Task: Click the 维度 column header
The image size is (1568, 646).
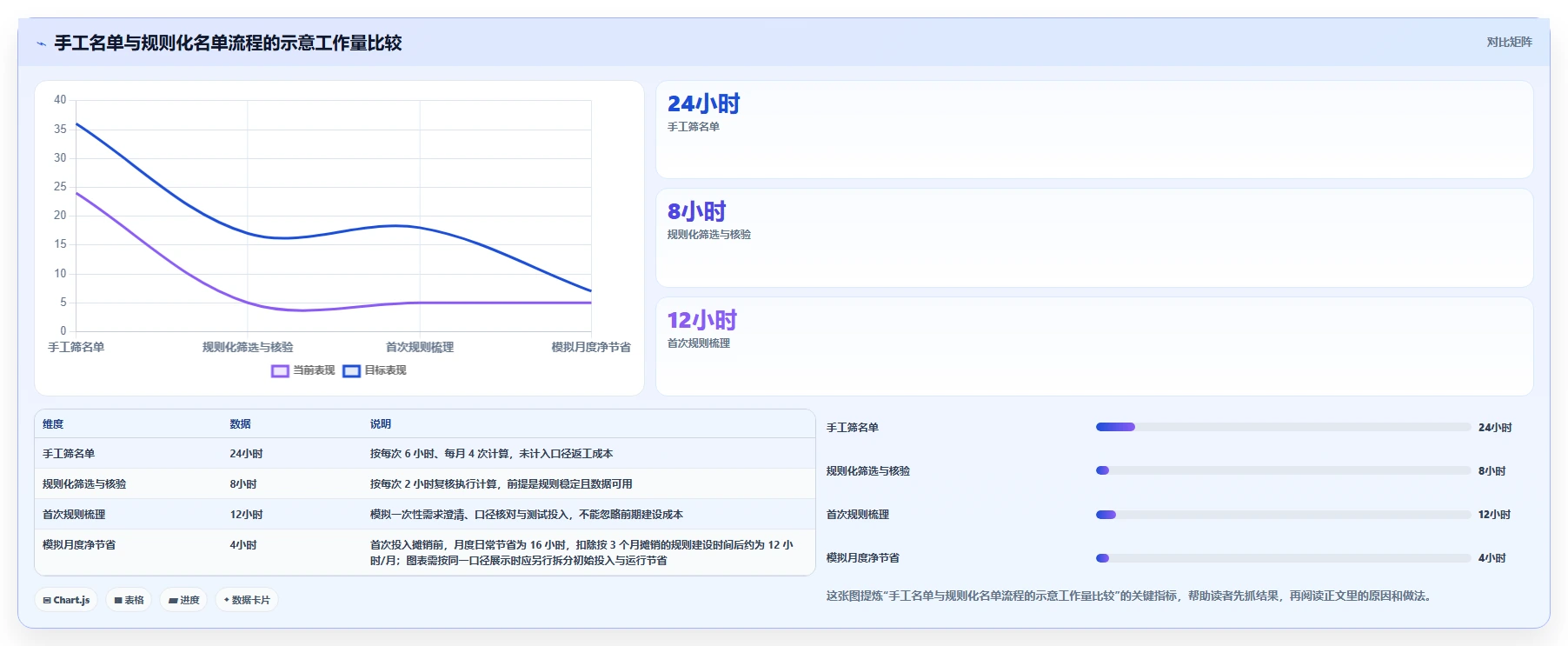Action: (53, 424)
